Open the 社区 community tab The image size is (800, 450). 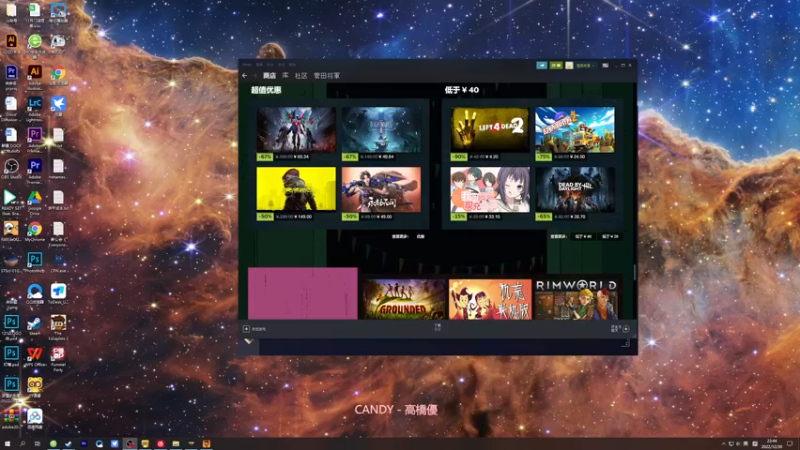301,76
